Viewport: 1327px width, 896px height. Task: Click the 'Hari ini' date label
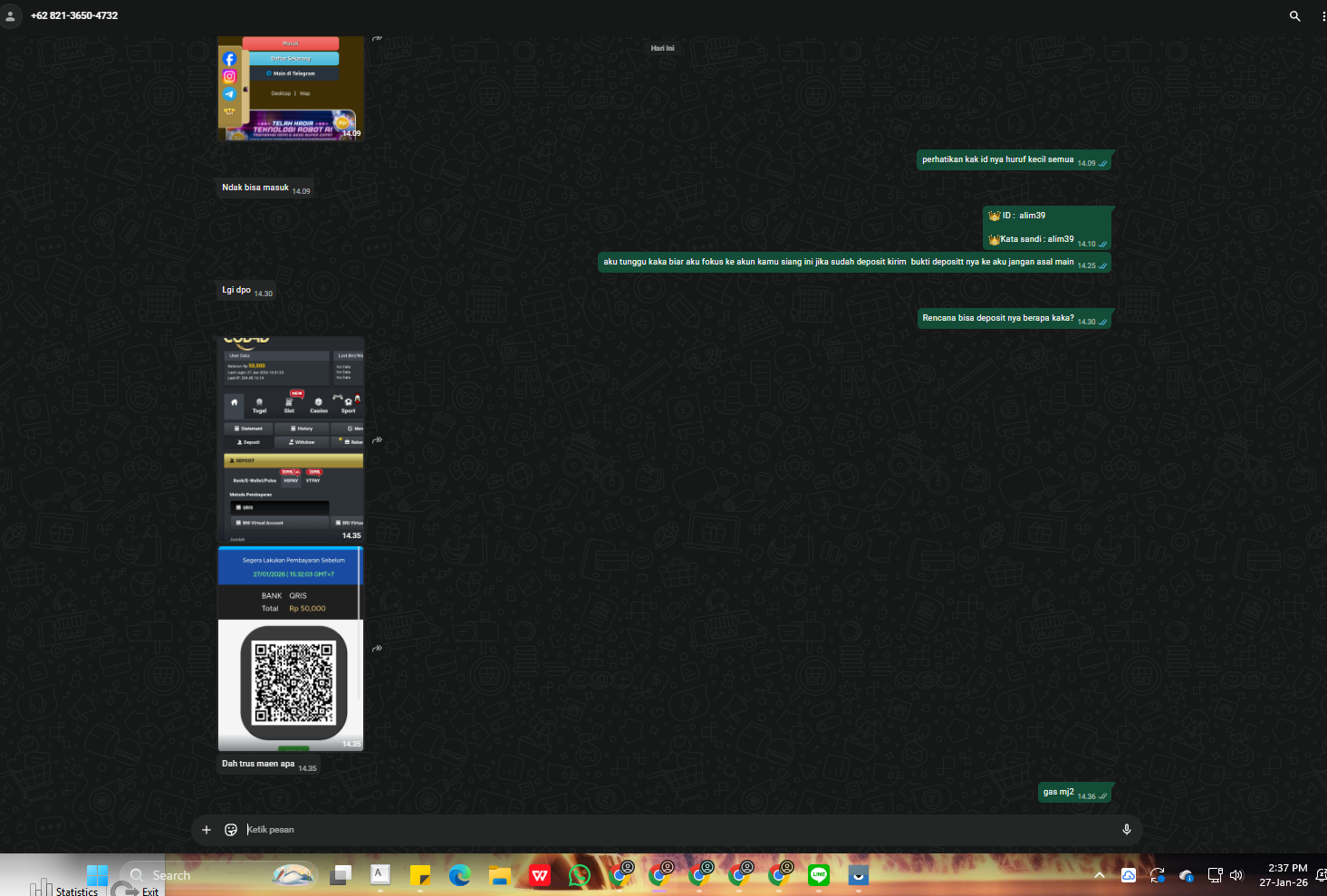[x=662, y=48]
